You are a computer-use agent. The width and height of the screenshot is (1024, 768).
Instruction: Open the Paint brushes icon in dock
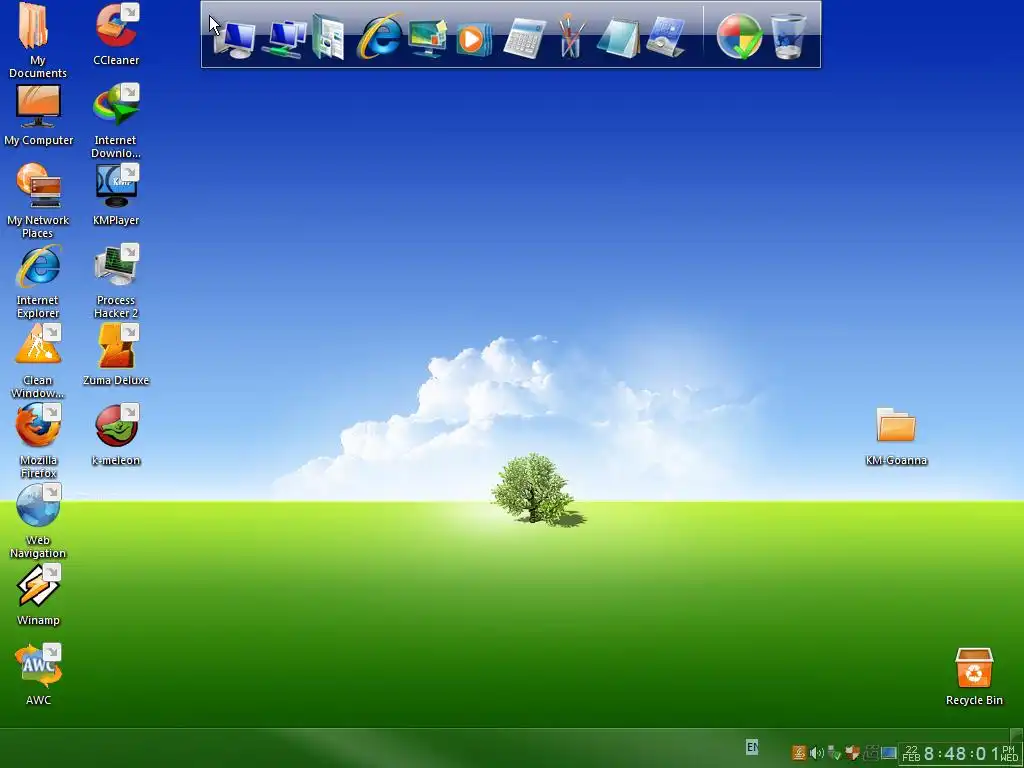pos(571,37)
